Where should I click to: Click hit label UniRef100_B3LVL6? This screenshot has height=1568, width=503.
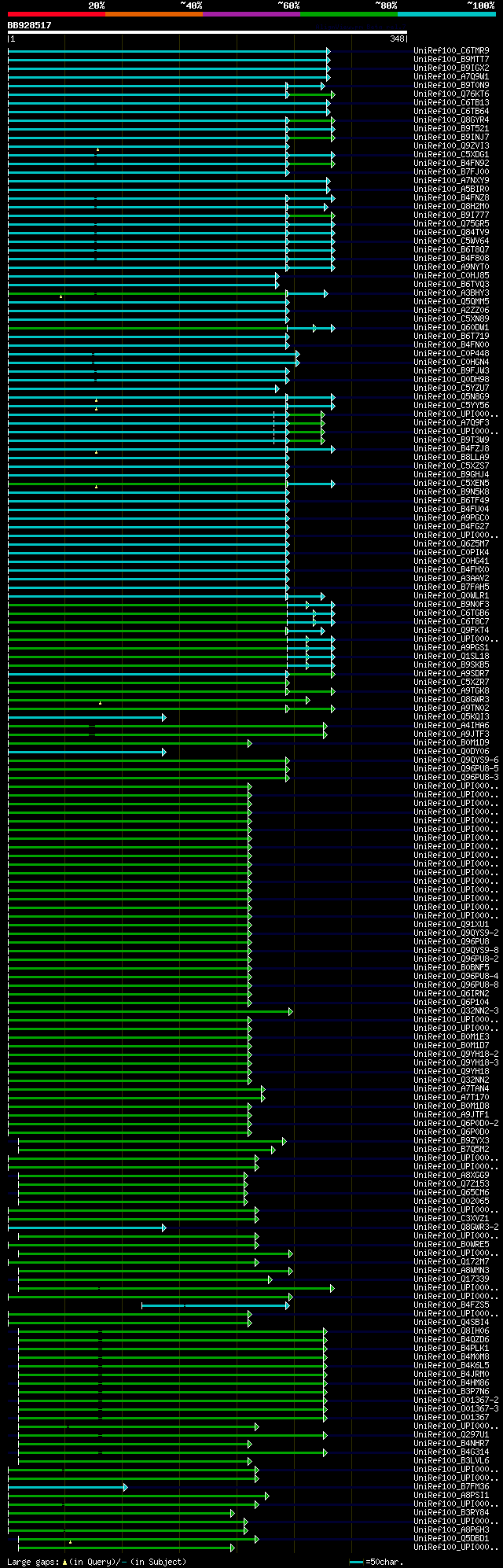pyautogui.click(x=452, y=1460)
